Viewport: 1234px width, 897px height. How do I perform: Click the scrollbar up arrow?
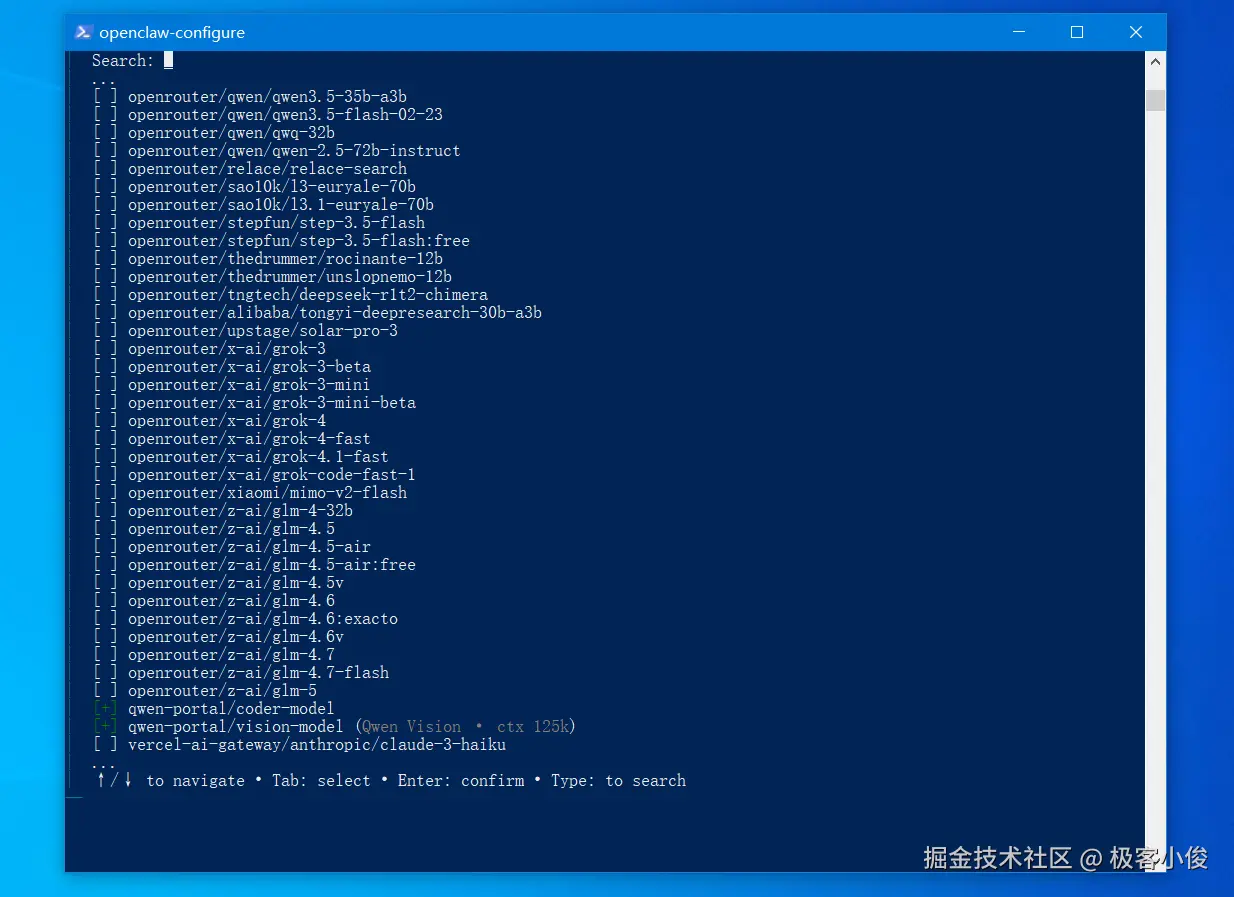pyautogui.click(x=1155, y=61)
